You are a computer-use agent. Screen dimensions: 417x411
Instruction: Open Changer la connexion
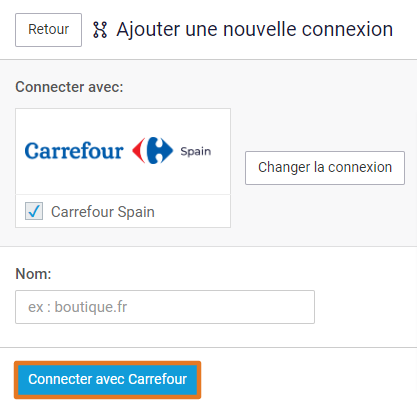(x=325, y=168)
